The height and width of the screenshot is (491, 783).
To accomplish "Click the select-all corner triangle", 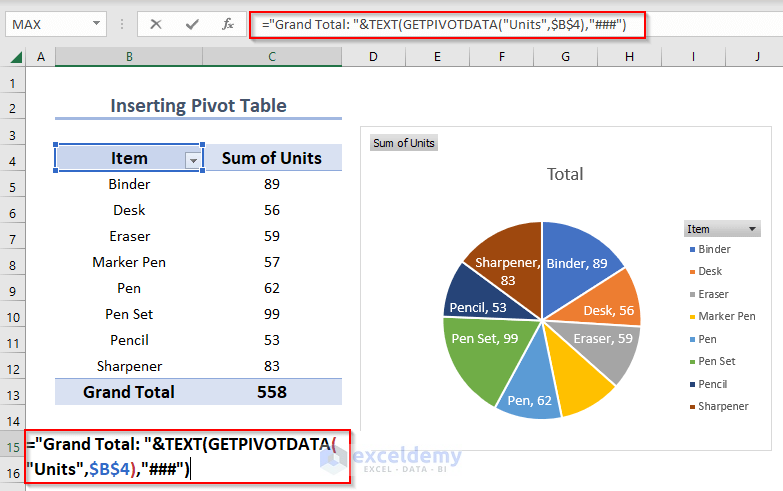I will (x=14, y=59).
